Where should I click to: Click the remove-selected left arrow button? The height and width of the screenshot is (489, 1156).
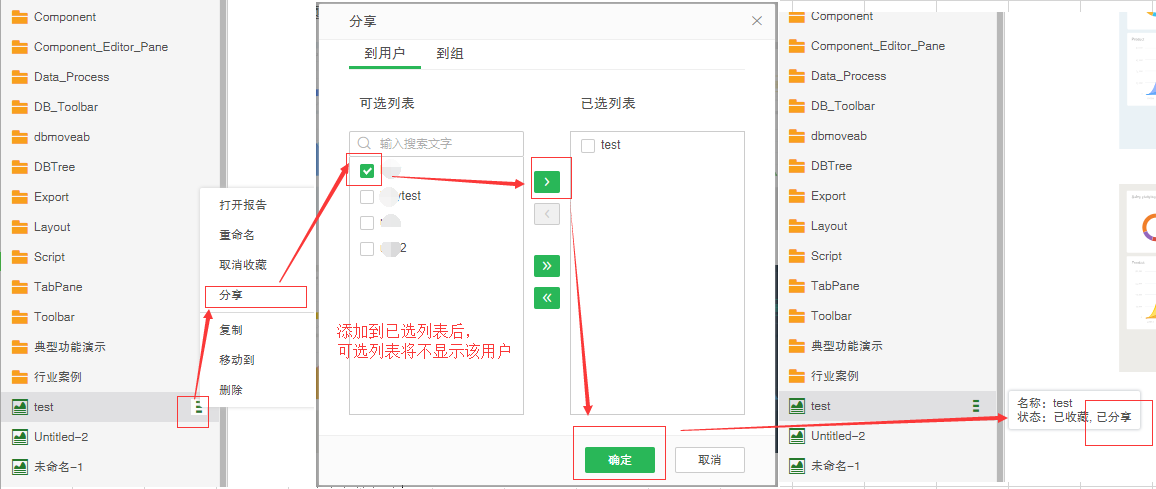(547, 213)
